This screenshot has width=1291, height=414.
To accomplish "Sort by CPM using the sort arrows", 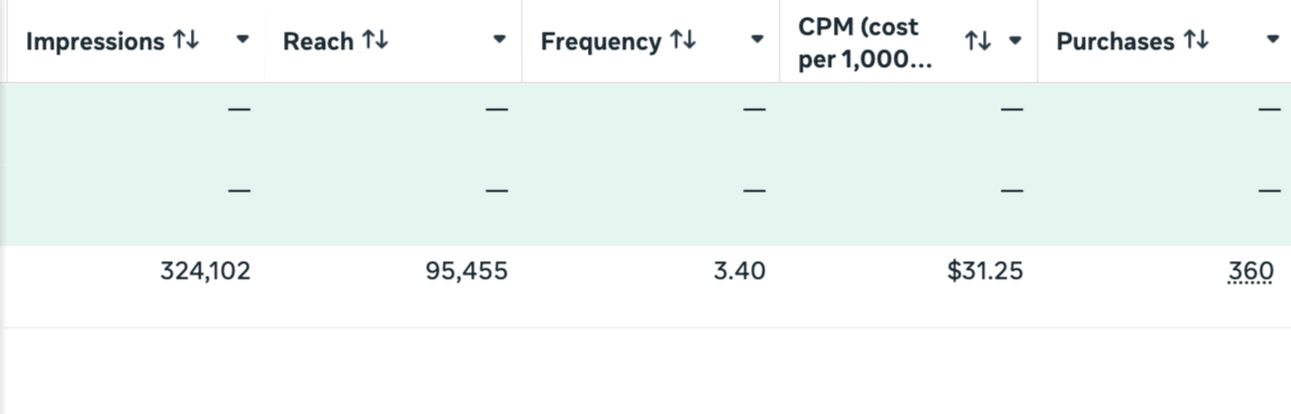I will pyautogui.click(x=978, y=41).
